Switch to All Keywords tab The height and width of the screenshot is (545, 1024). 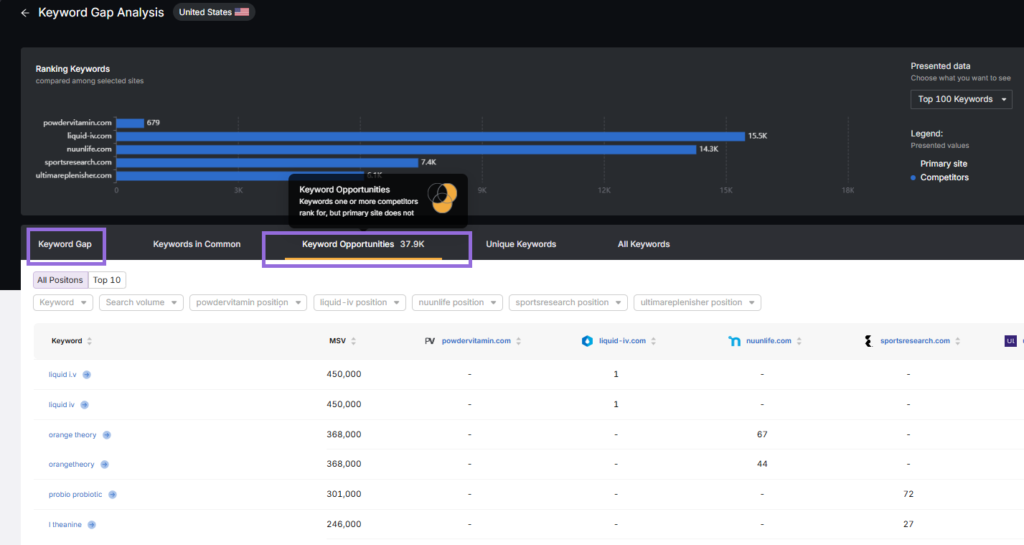[644, 244]
